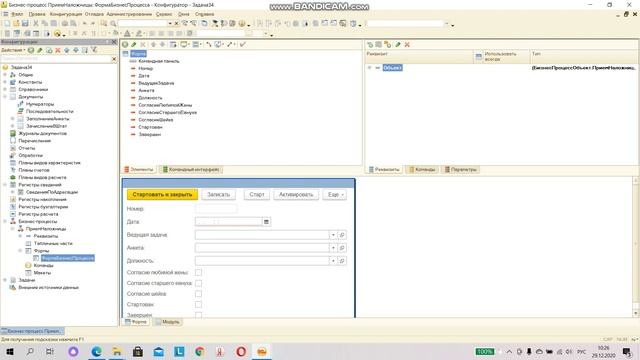Open Opera browser from taskbar
This screenshot has width=640, height=360.
click(x=241, y=351)
